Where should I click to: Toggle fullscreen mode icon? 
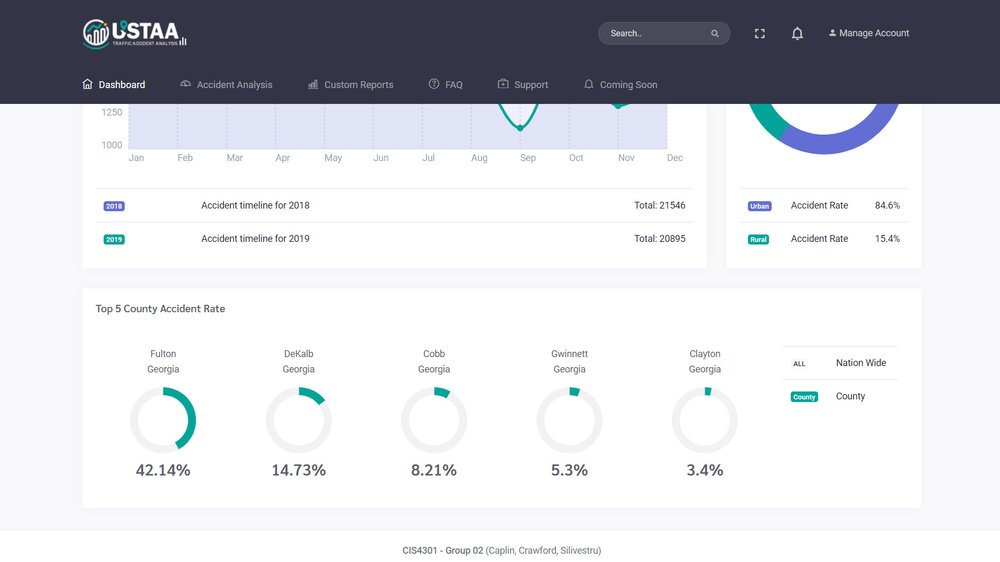[x=760, y=34]
